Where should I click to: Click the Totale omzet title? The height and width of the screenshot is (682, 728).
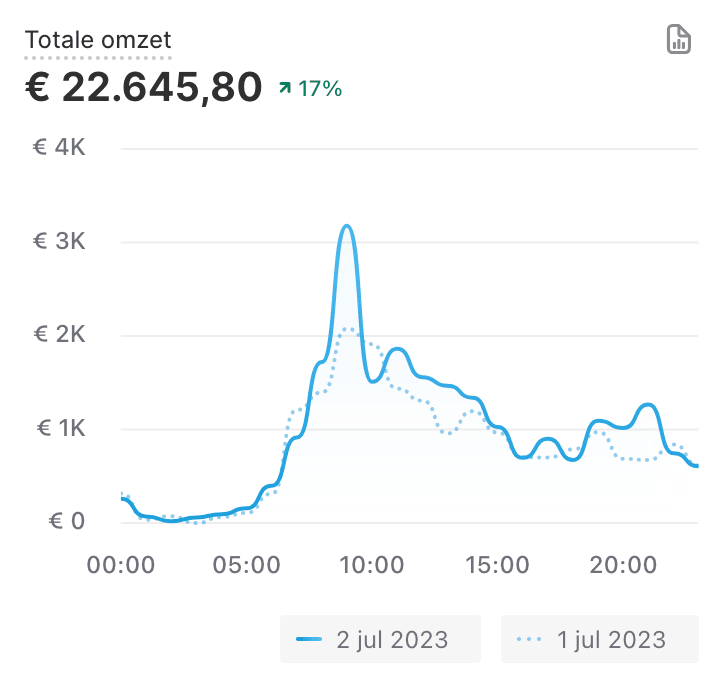click(x=98, y=40)
